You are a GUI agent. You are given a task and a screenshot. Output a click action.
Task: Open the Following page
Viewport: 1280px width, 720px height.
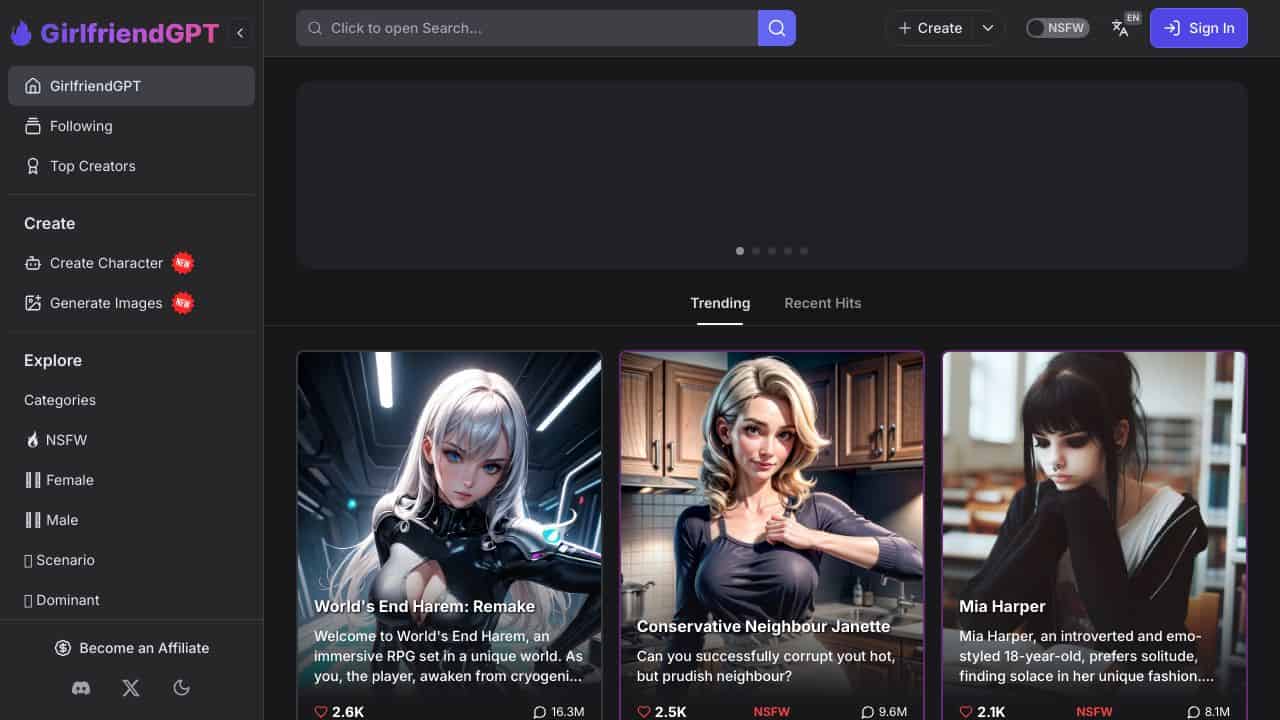[x=131, y=126]
